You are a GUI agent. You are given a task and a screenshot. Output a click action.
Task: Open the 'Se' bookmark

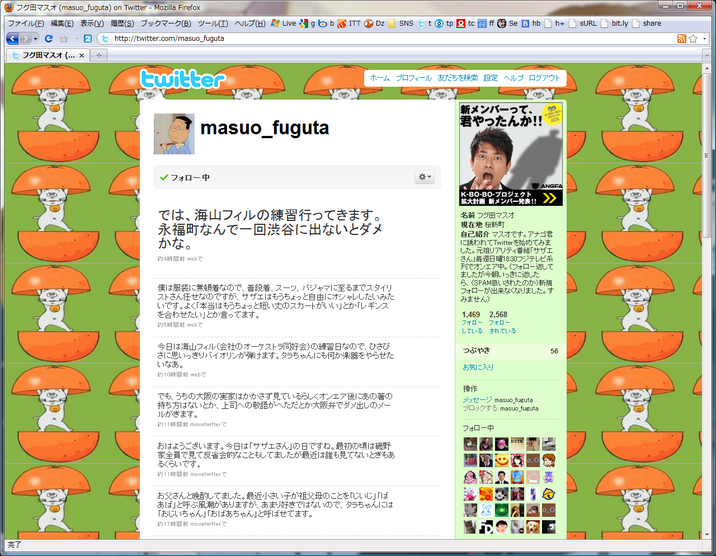507,23
